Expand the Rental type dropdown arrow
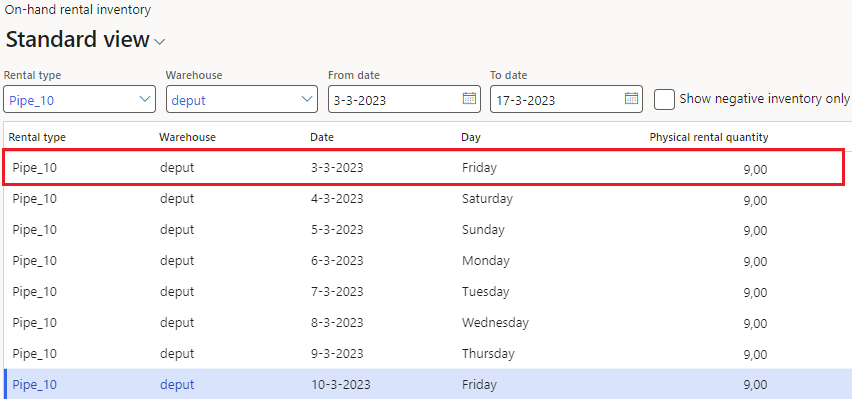Image resolution: width=852 pixels, height=399 pixels. coord(145,99)
